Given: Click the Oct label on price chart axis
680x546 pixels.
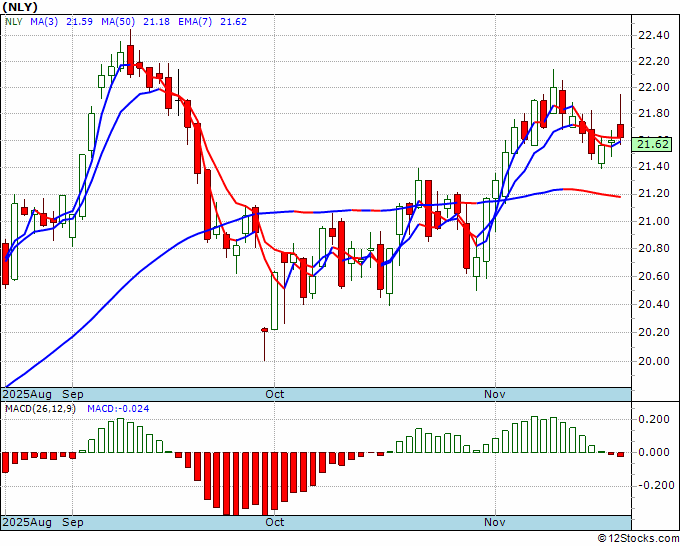Looking at the screenshot, I should [275, 394].
